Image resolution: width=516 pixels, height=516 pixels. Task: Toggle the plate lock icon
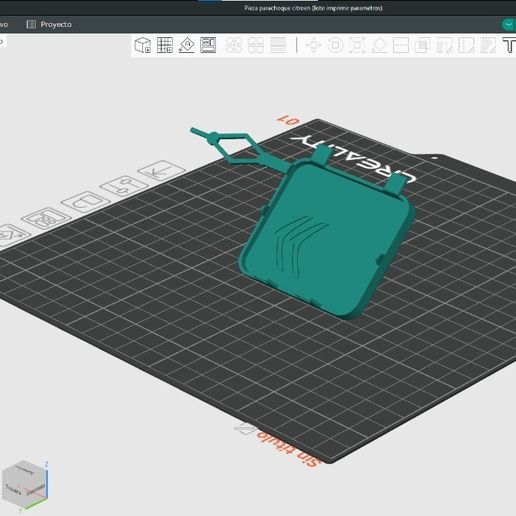[x=86, y=202]
